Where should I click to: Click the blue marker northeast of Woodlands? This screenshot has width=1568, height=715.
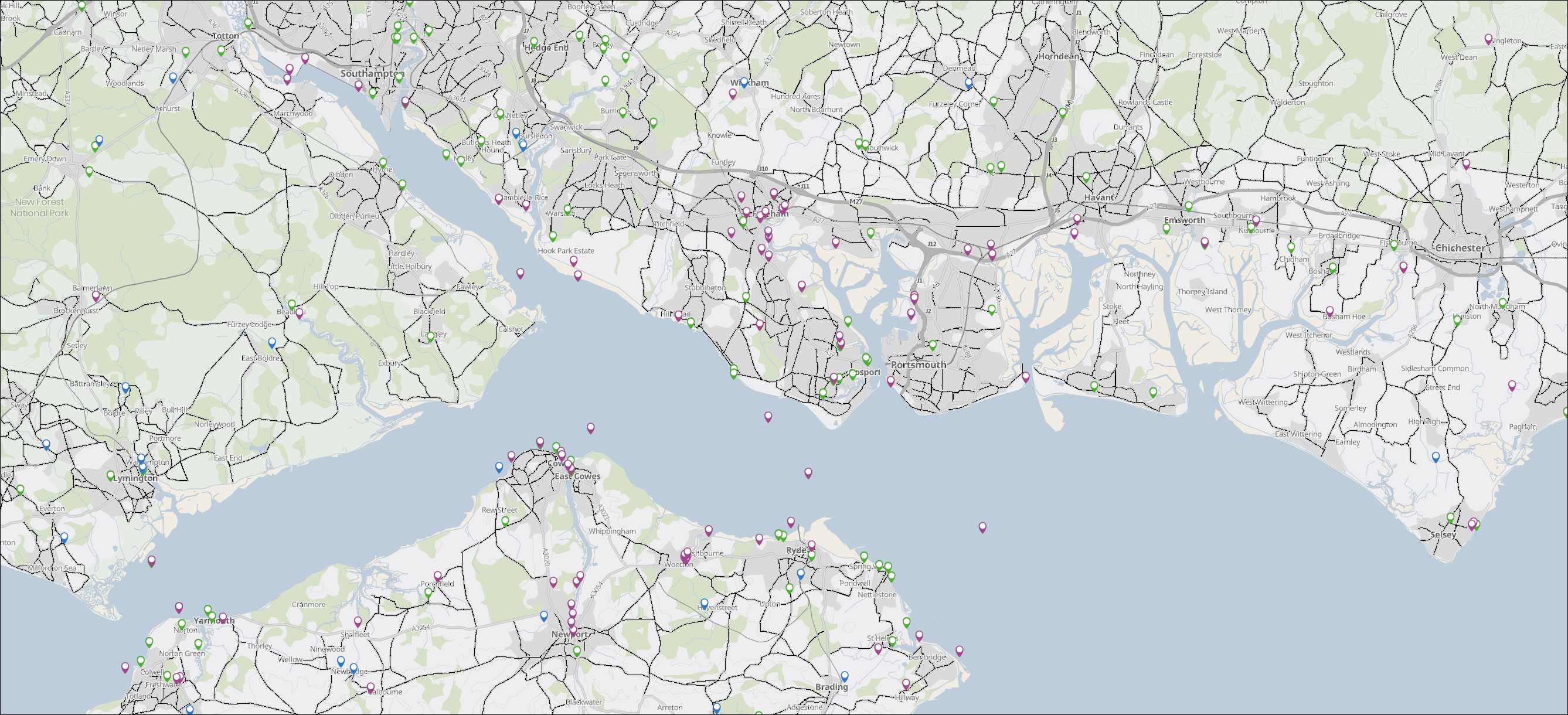173,77
